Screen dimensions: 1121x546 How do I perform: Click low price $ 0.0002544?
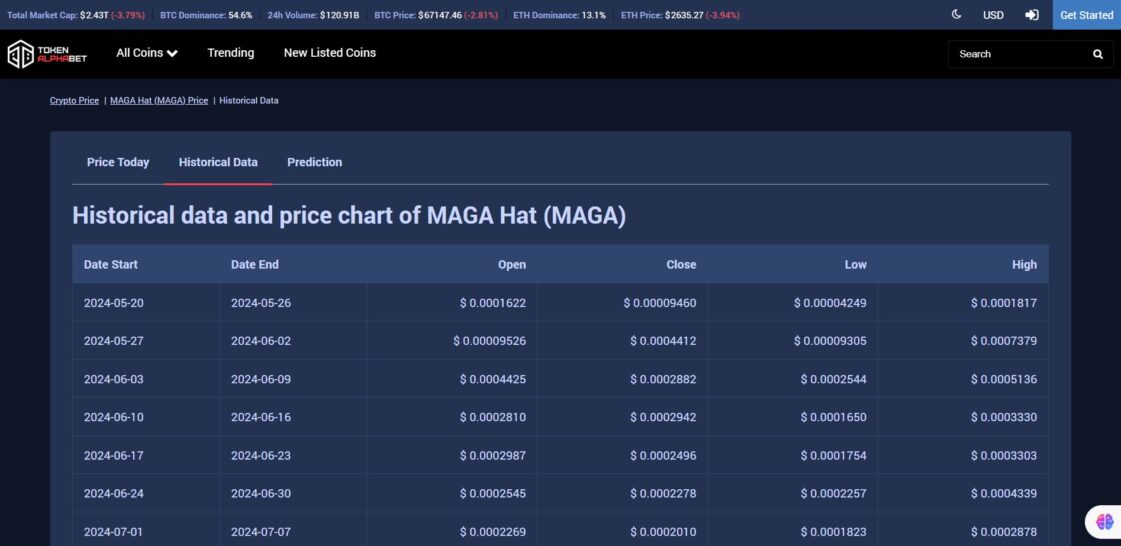pos(834,379)
